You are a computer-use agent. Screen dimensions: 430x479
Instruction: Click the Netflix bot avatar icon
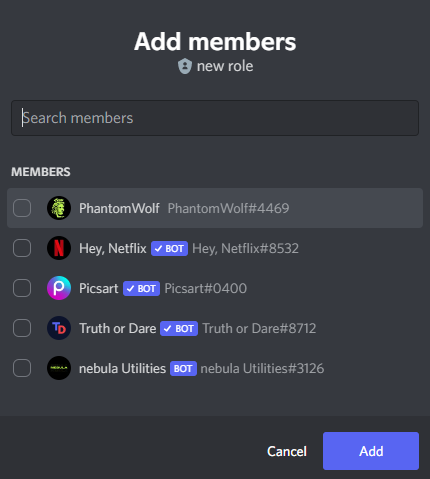(x=59, y=248)
